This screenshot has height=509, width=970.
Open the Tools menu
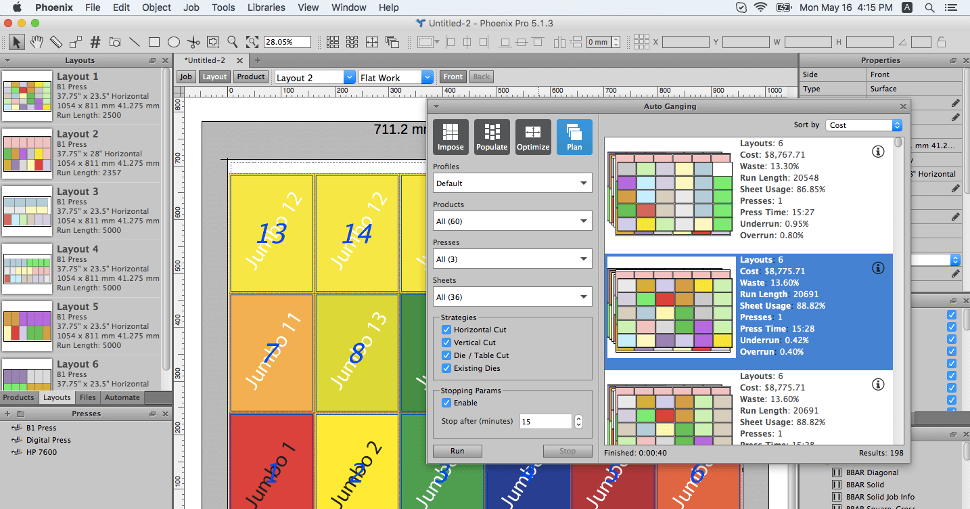[x=223, y=7]
